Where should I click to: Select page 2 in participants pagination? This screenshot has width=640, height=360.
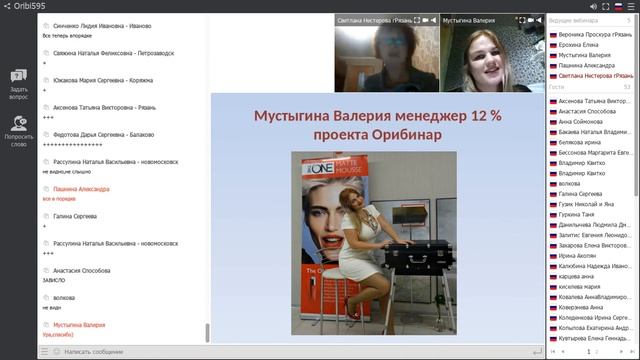click(x=597, y=351)
